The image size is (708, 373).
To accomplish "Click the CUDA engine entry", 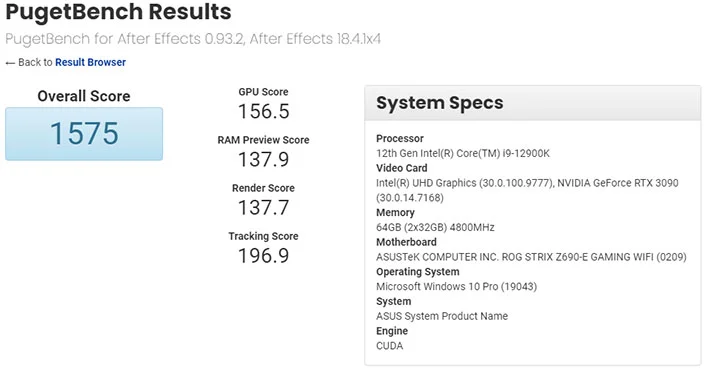I will click(x=390, y=346).
